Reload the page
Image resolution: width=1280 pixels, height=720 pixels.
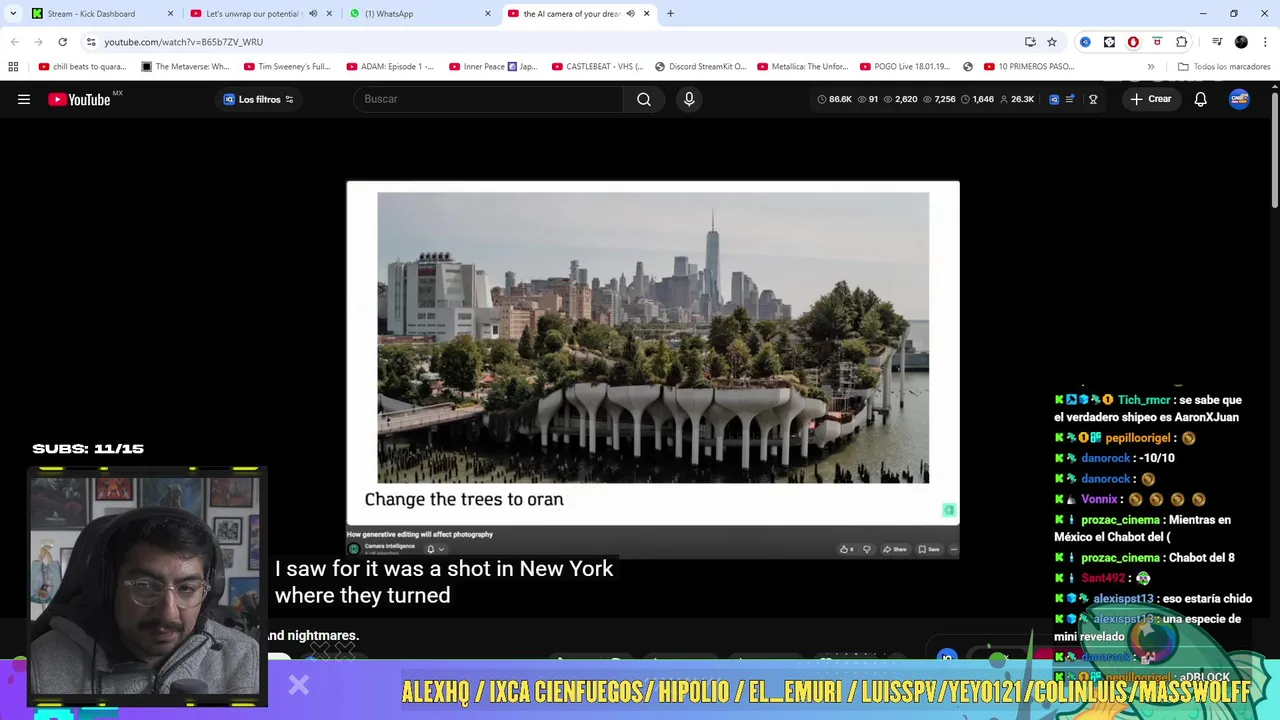[x=62, y=42]
